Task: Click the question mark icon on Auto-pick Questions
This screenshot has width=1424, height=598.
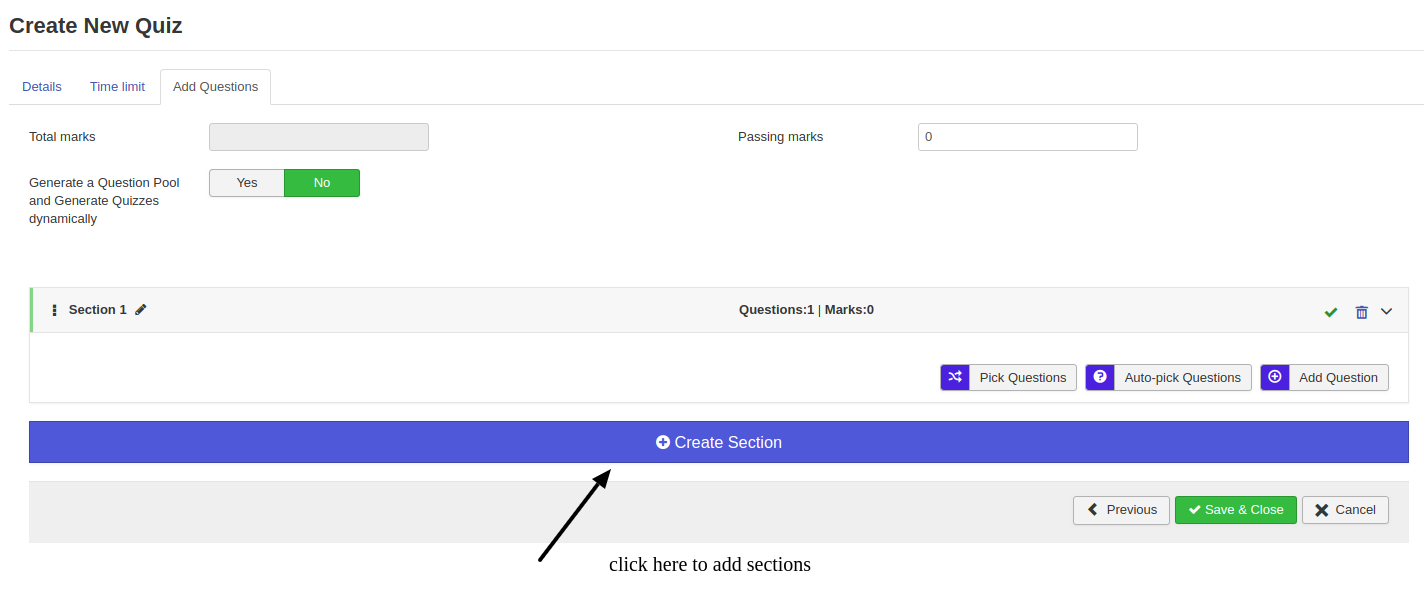Action: click(x=1100, y=377)
